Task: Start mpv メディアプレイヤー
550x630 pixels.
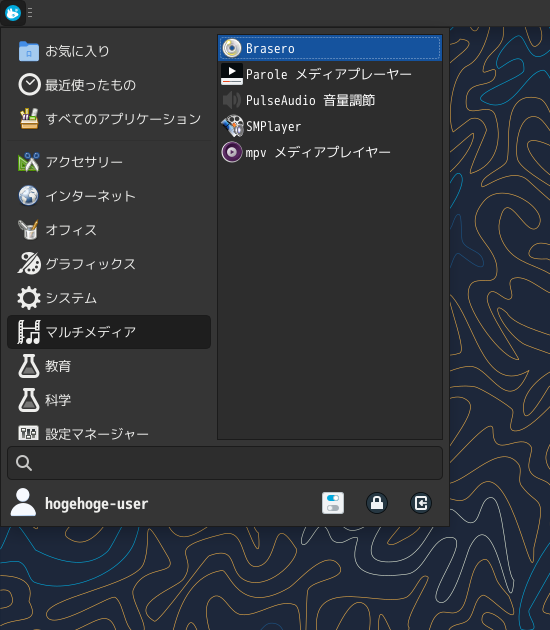Action: click(x=330, y=152)
